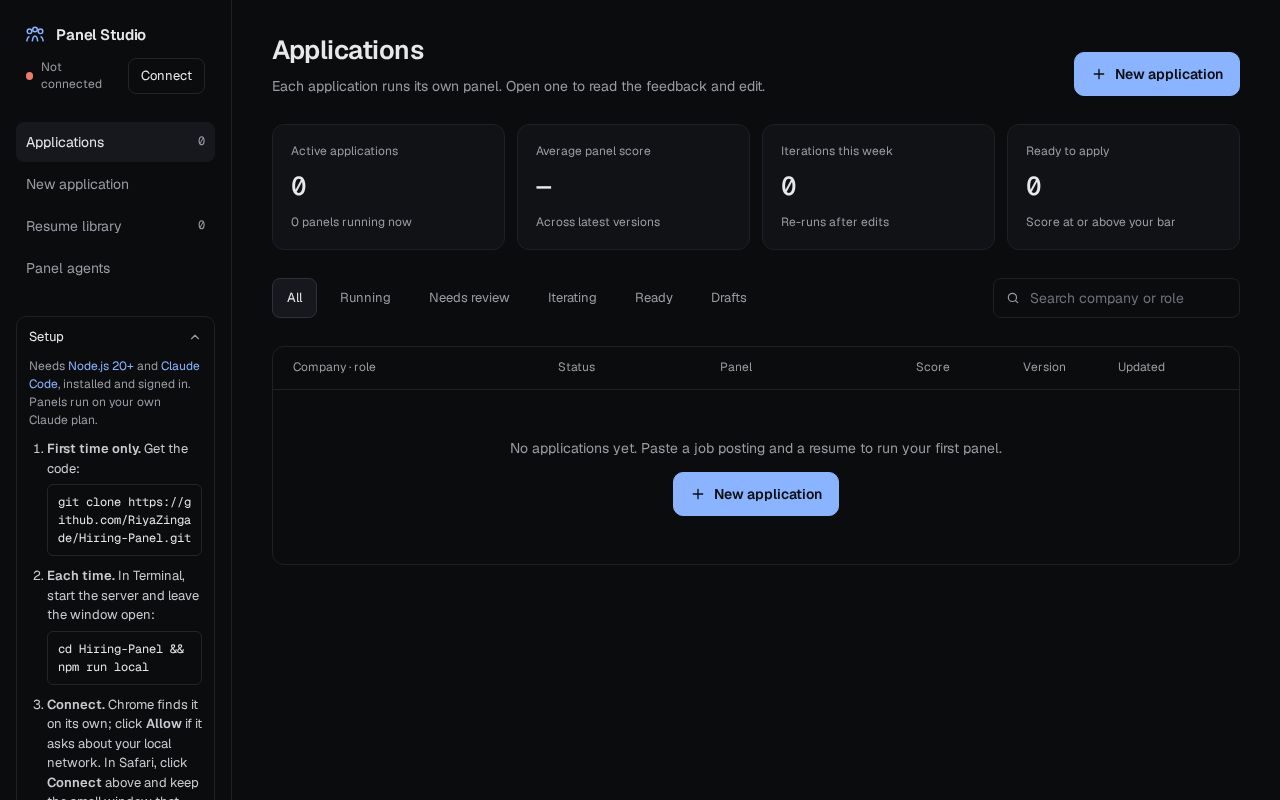Click the Score column header

[x=933, y=367]
